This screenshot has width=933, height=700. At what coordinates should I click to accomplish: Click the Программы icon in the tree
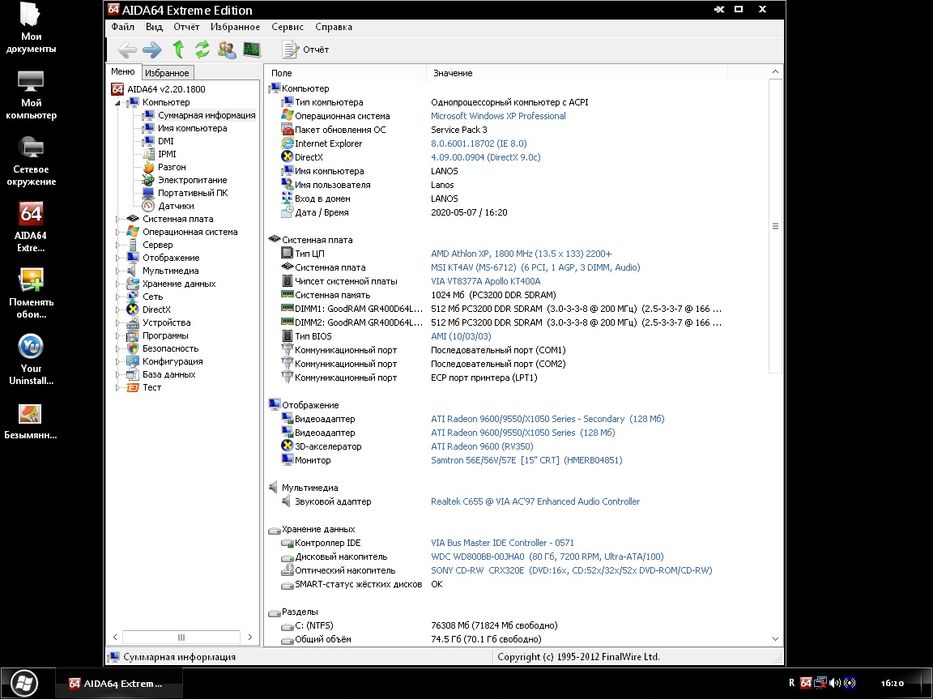click(x=133, y=336)
